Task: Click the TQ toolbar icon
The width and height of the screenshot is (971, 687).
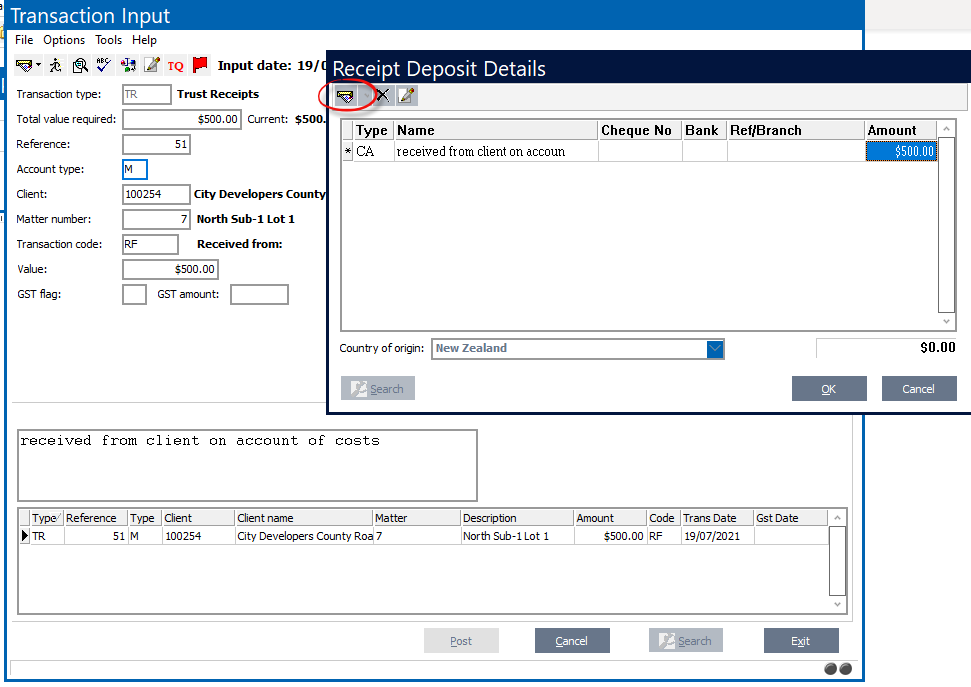Action: pos(175,66)
